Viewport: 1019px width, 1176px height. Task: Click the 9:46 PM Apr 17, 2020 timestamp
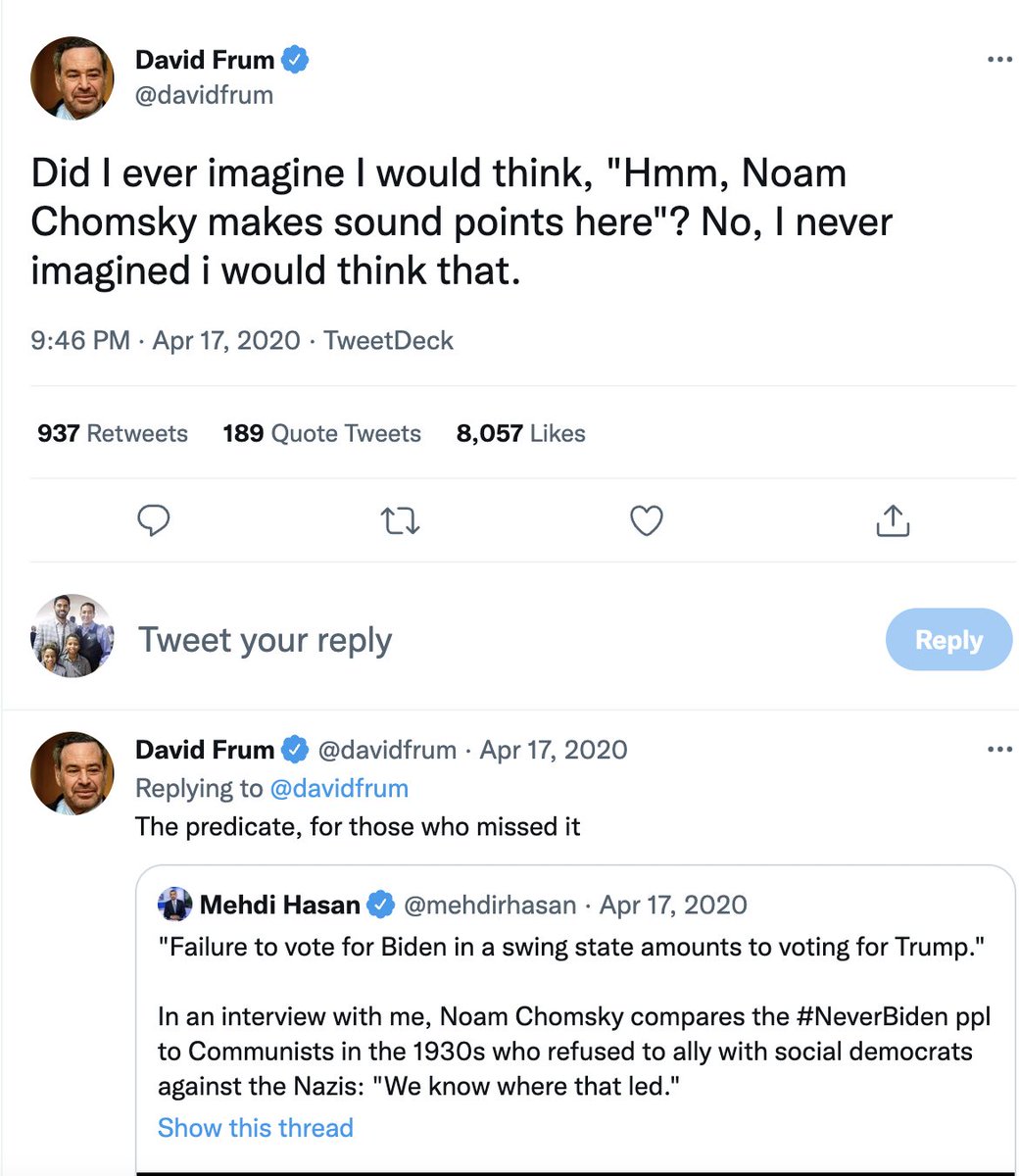pyautogui.click(x=165, y=341)
